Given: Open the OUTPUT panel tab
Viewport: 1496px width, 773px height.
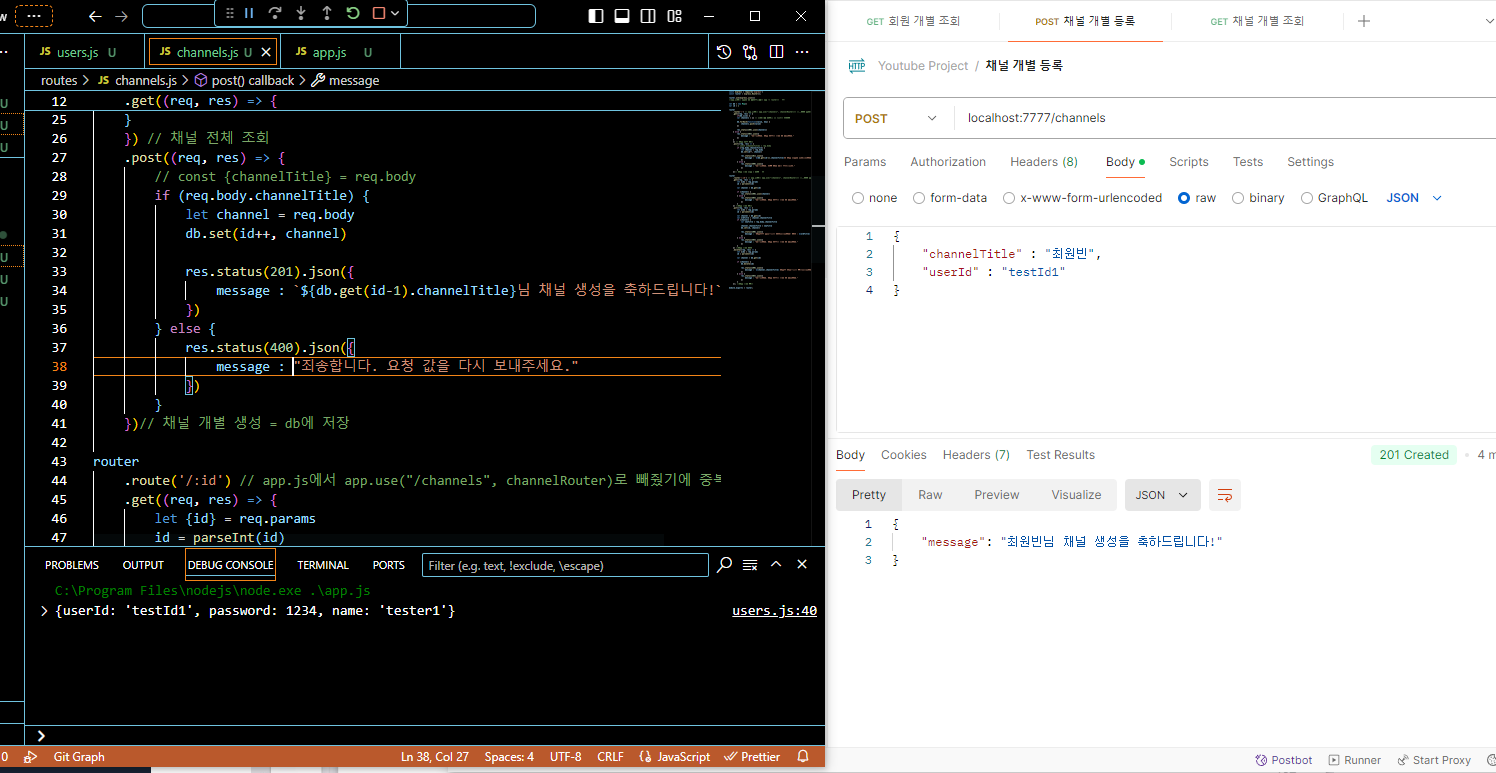Looking at the screenshot, I should tap(143, 565).
